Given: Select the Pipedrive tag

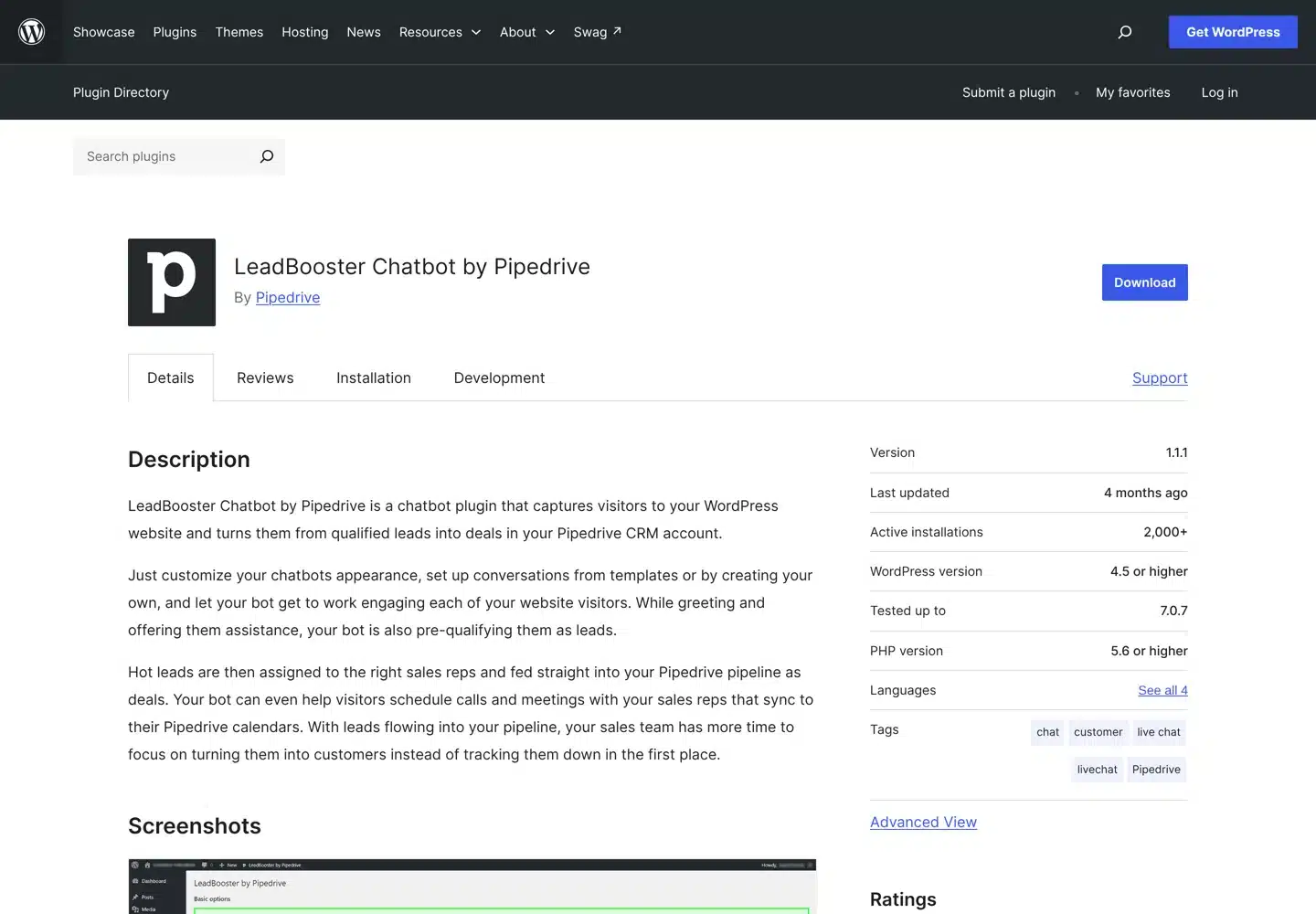Looking at the screenshot, I should (1156, 770).
